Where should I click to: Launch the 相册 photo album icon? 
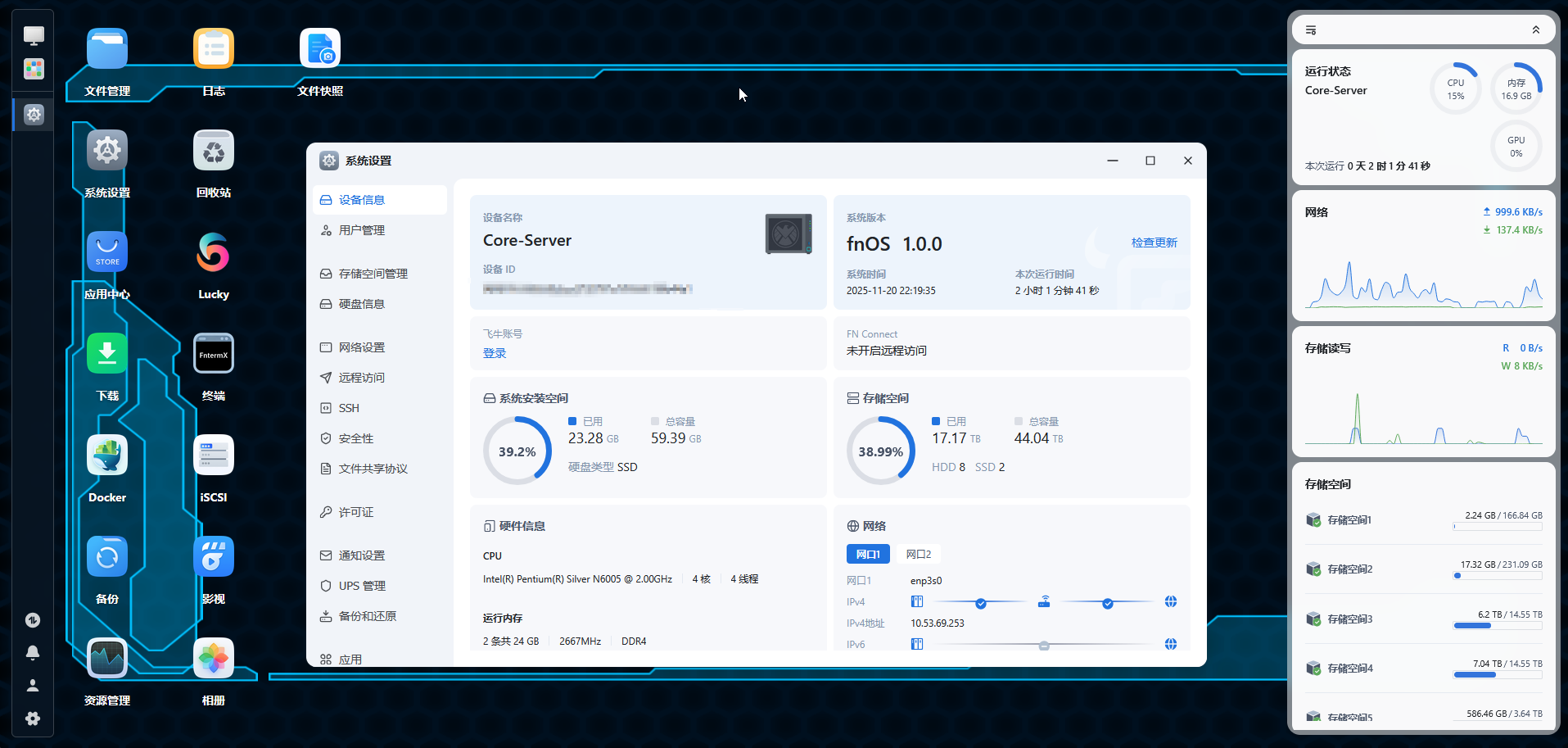[x=214, y=659]
